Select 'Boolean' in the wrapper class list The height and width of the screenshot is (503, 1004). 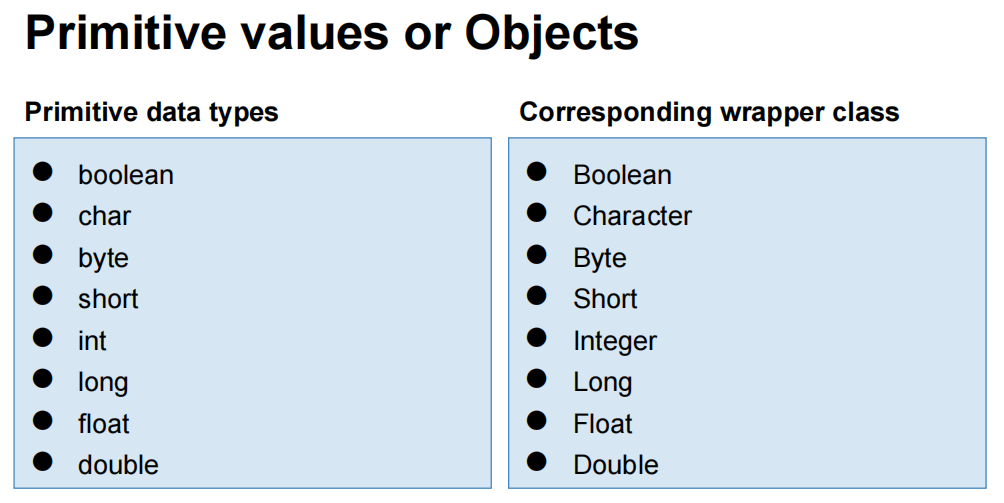coord(622,175)
